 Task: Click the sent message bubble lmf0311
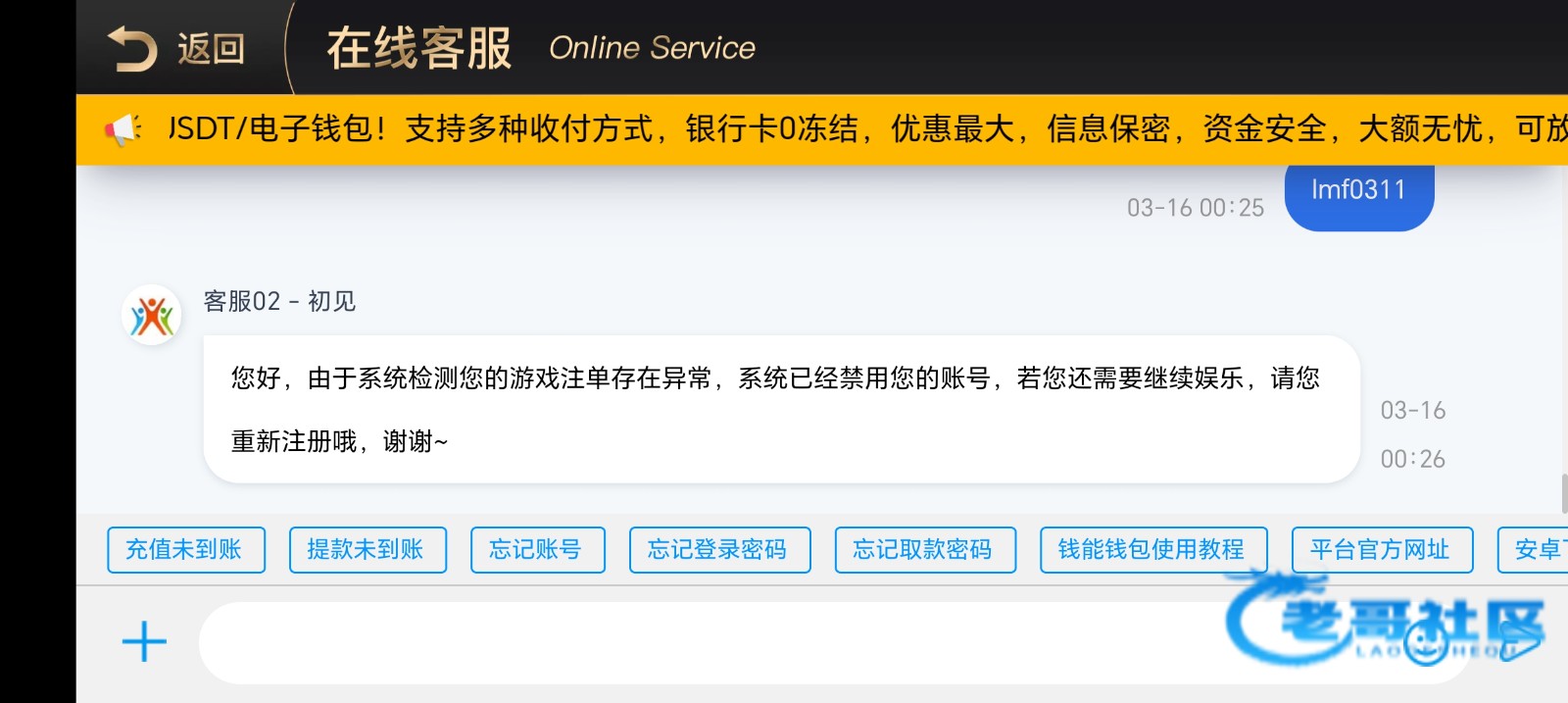point(1358,192)
